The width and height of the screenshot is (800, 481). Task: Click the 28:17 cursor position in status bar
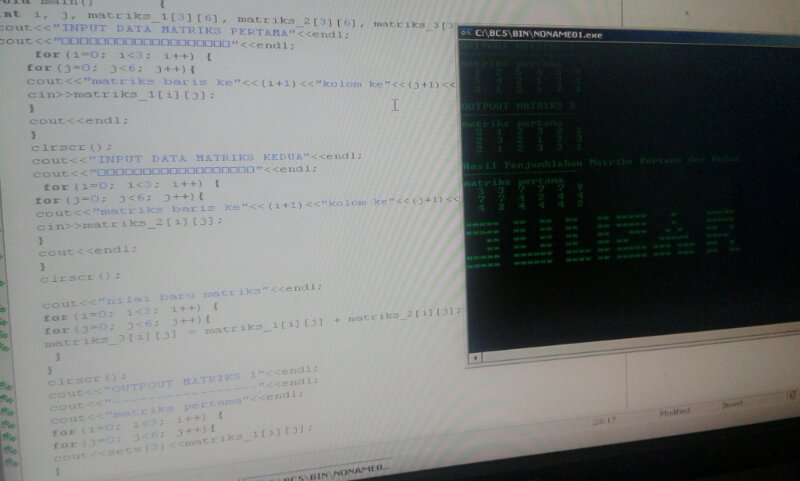(x=605, y=421)
